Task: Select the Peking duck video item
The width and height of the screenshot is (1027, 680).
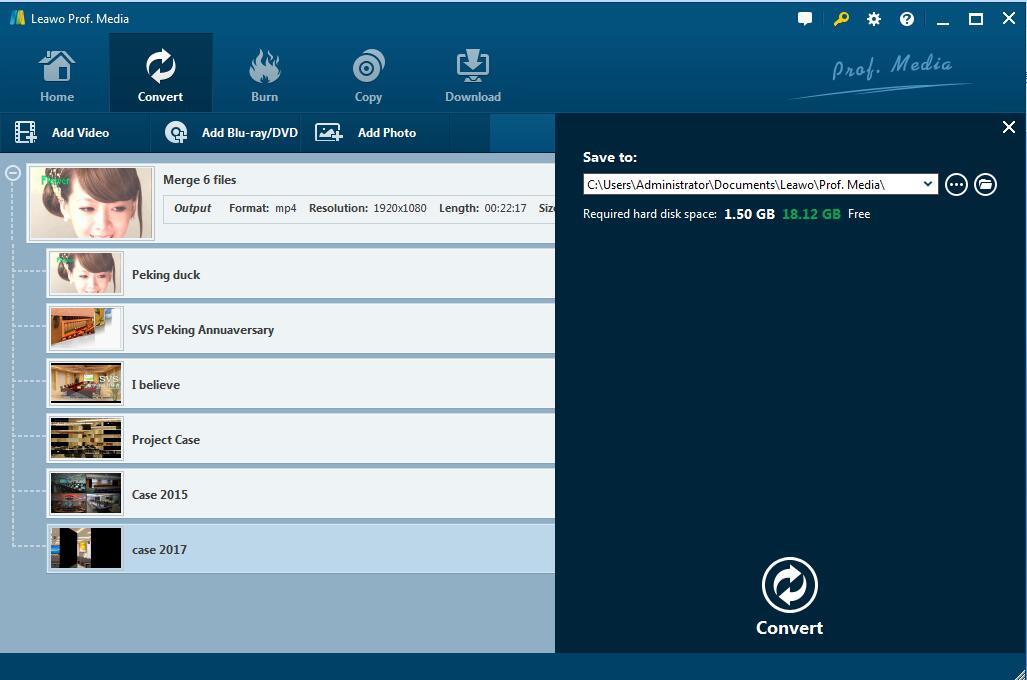Action: (300, 274)
